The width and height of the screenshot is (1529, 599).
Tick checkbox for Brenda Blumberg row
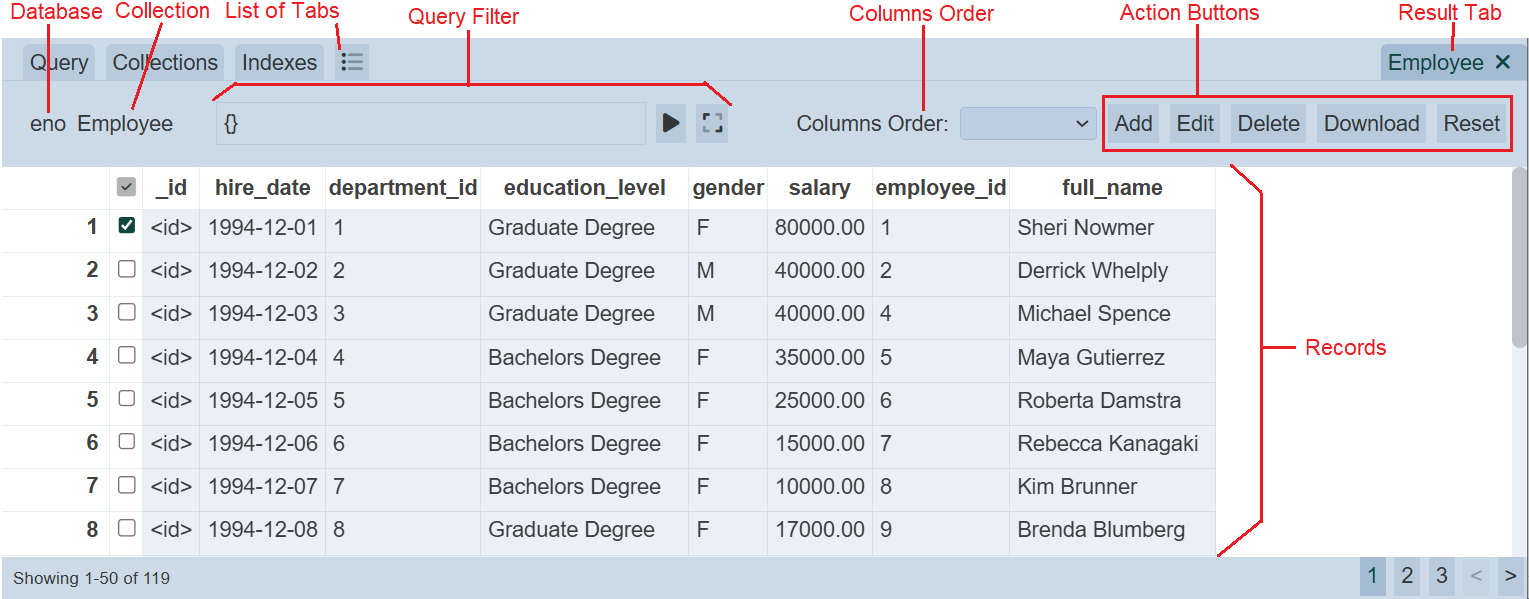pyautogui.click(x=126, y=528)
